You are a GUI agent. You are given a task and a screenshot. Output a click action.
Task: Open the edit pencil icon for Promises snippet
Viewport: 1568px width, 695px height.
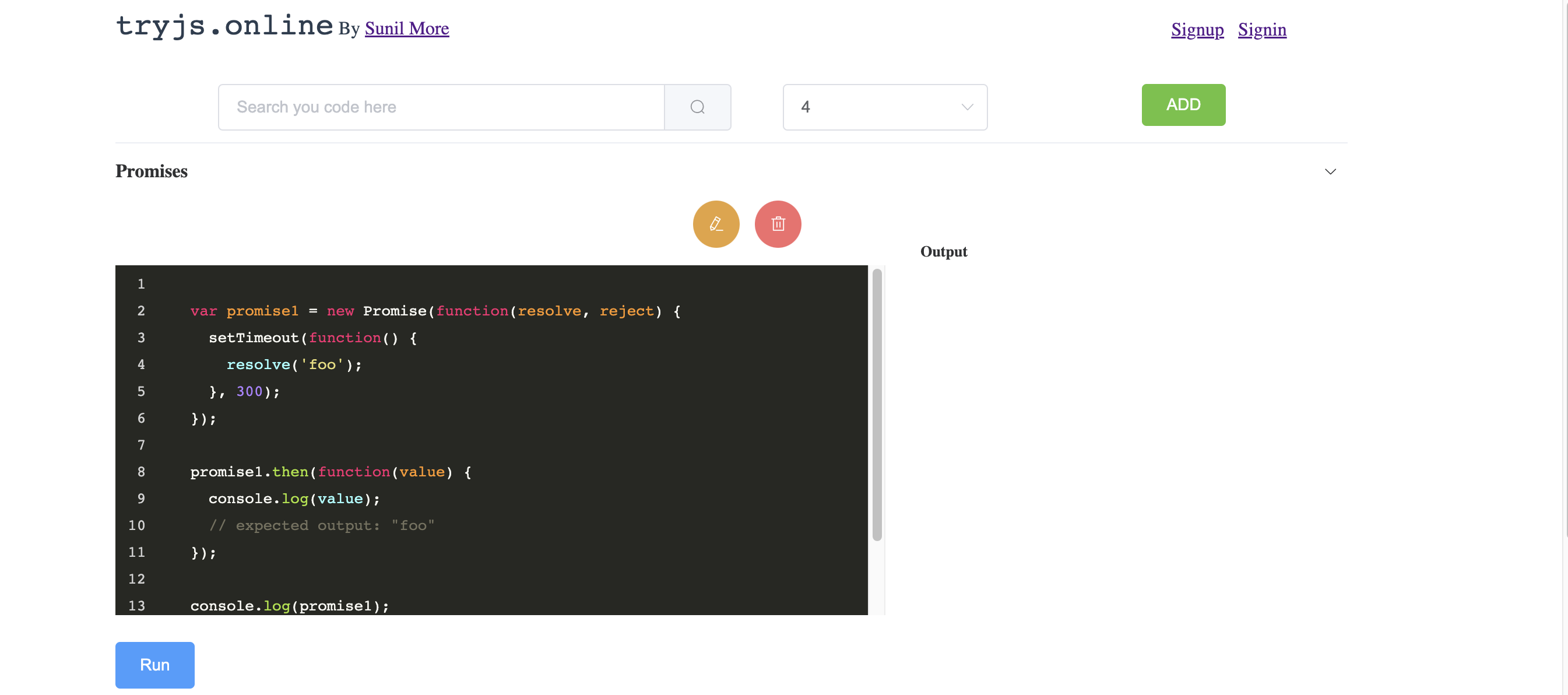pyautogui.click(x=716, y=223)
